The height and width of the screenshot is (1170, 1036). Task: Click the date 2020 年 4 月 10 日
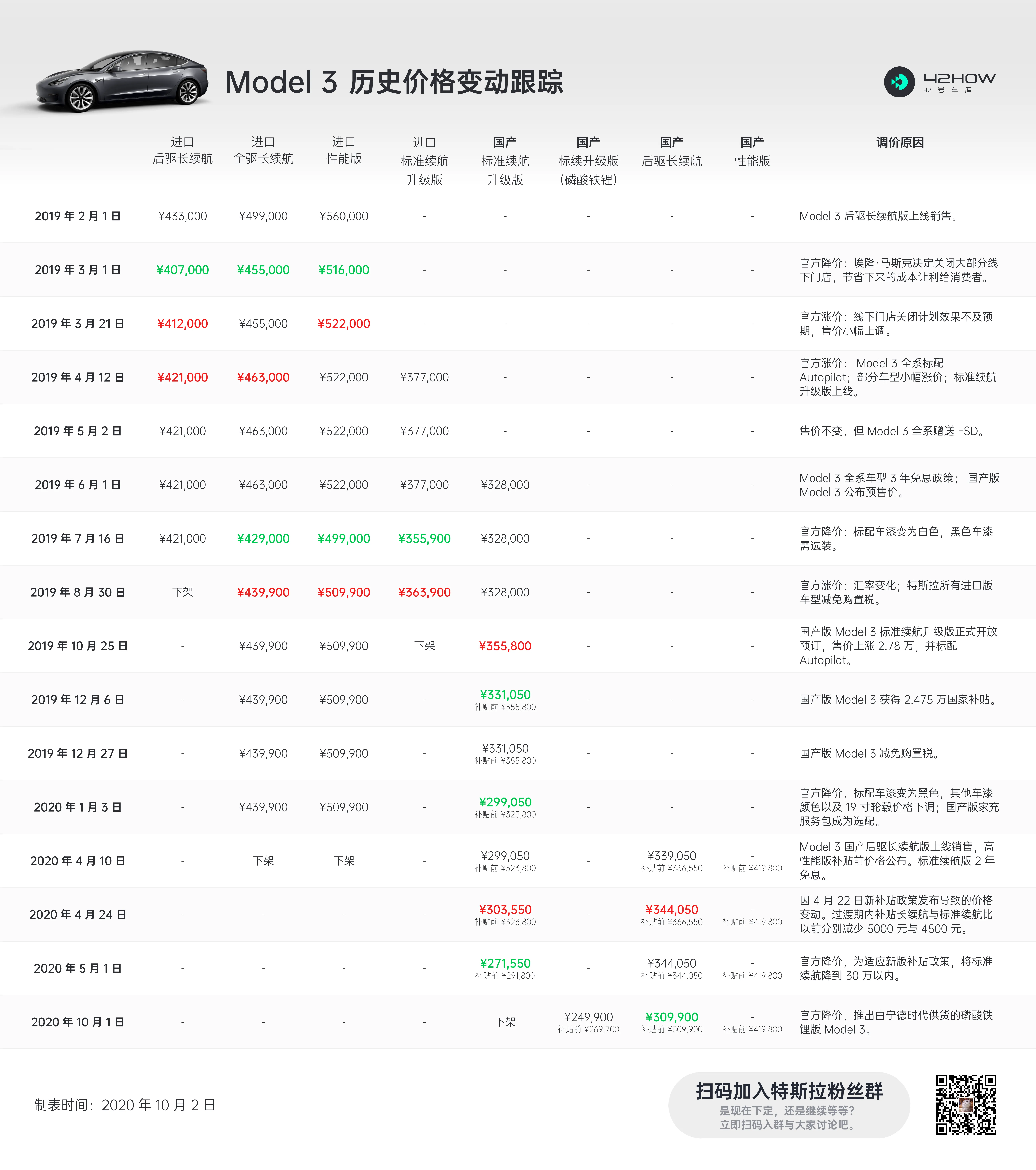[x=78, y=861]
